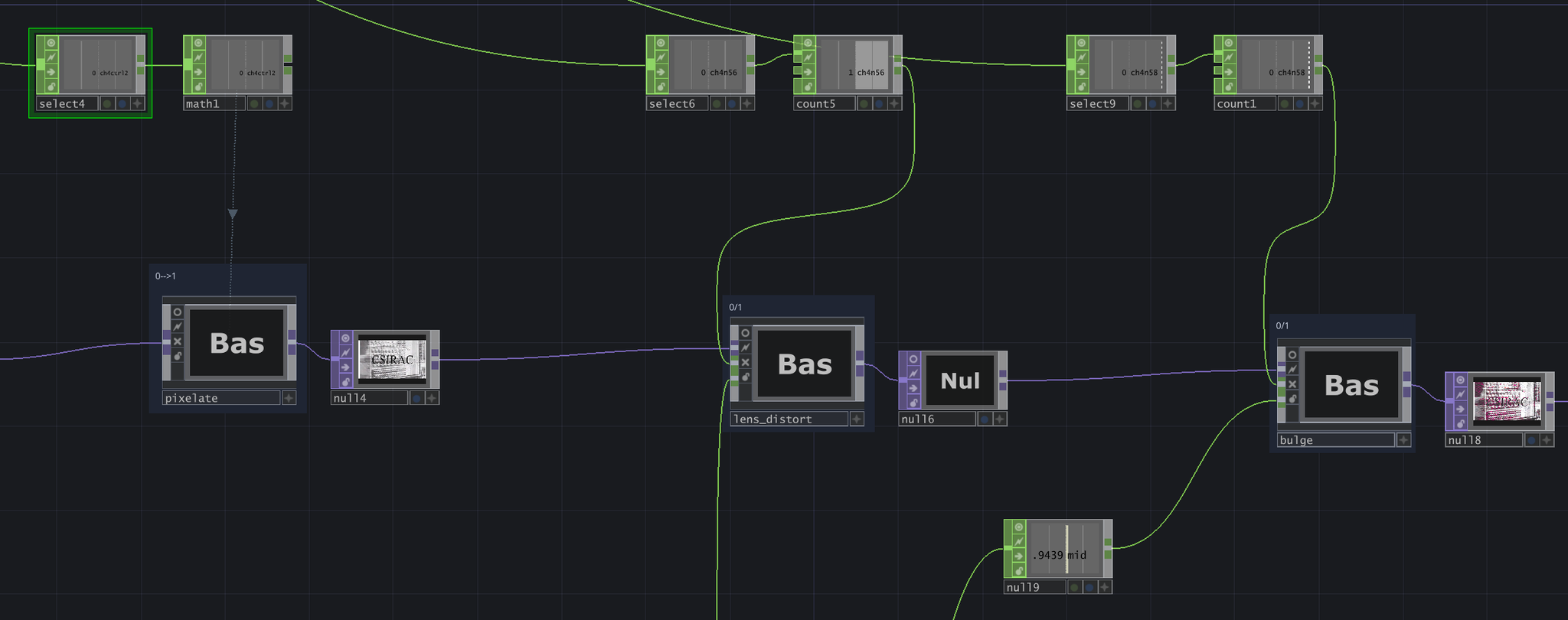This screenshot has height=620, width=1568.
Task: Enable viewer active flag on bulge
Action: [1292, 354]
